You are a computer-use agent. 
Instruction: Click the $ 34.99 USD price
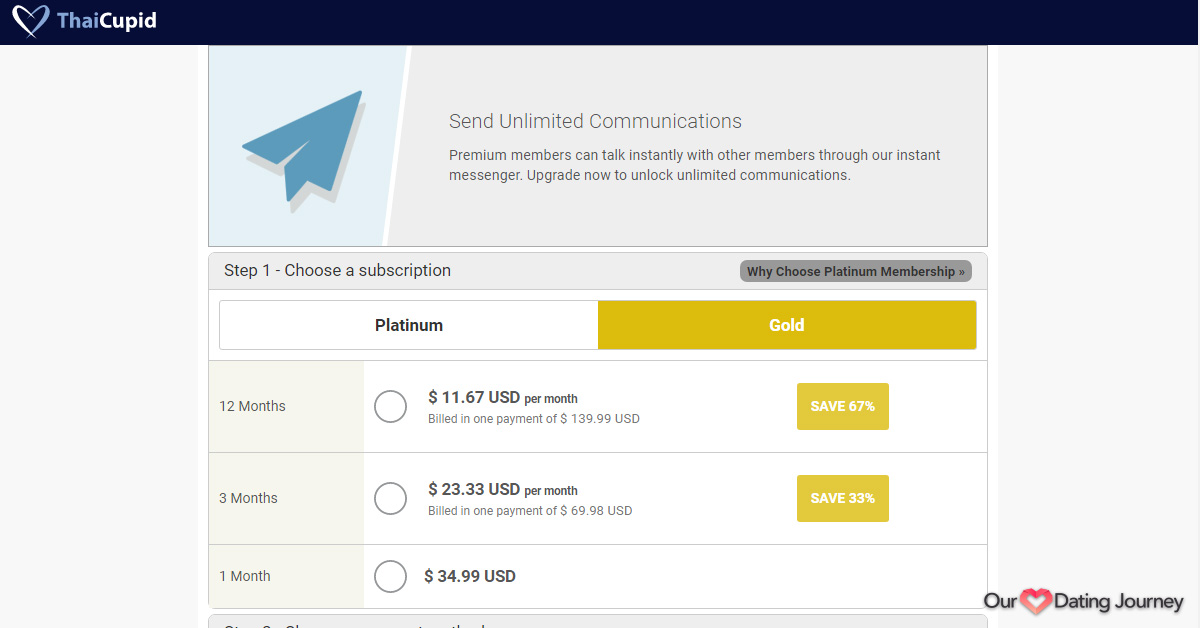click(470, 576)
